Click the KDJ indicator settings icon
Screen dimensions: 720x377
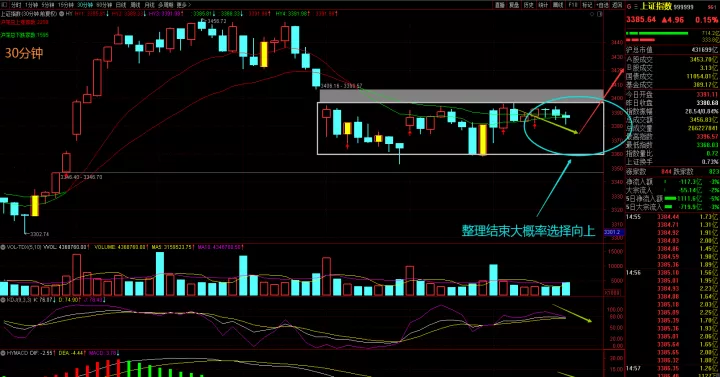coord(3,300)
